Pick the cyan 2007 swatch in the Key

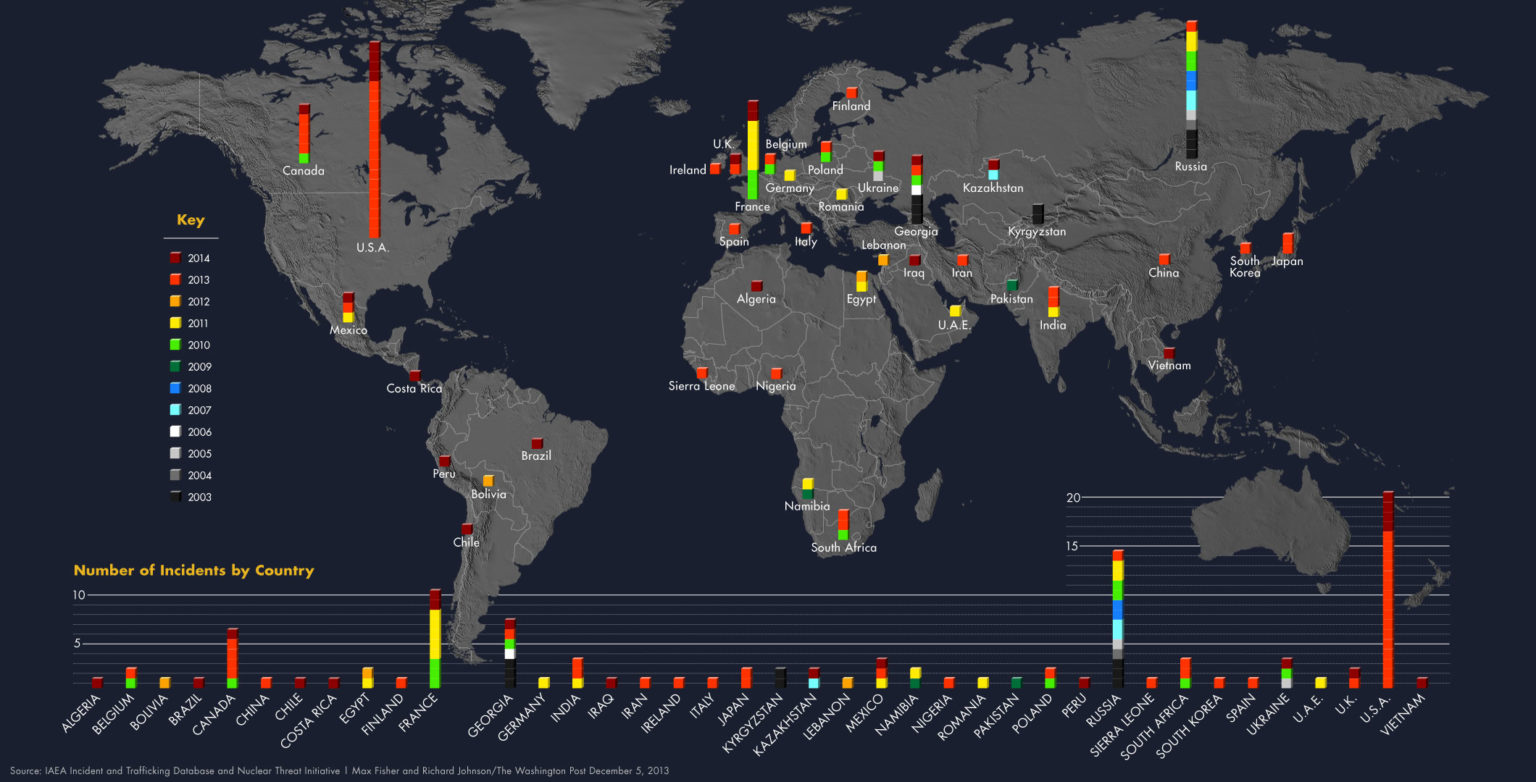tap(176, 410)
